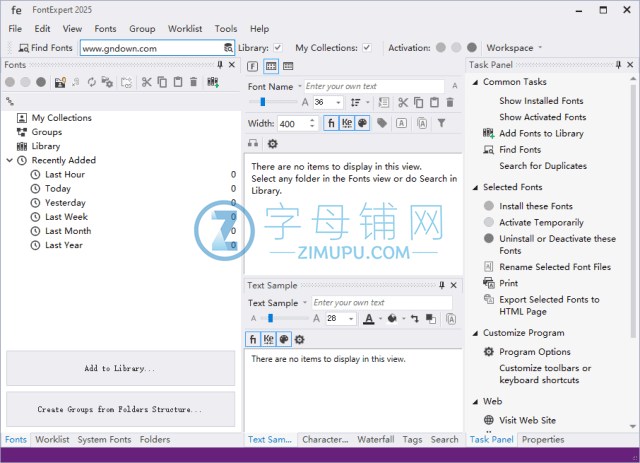Click the Copy icon in Fonts panel toolbar
Image resolution: width=640 pixels, height=463 pixels.
(162, 82)
